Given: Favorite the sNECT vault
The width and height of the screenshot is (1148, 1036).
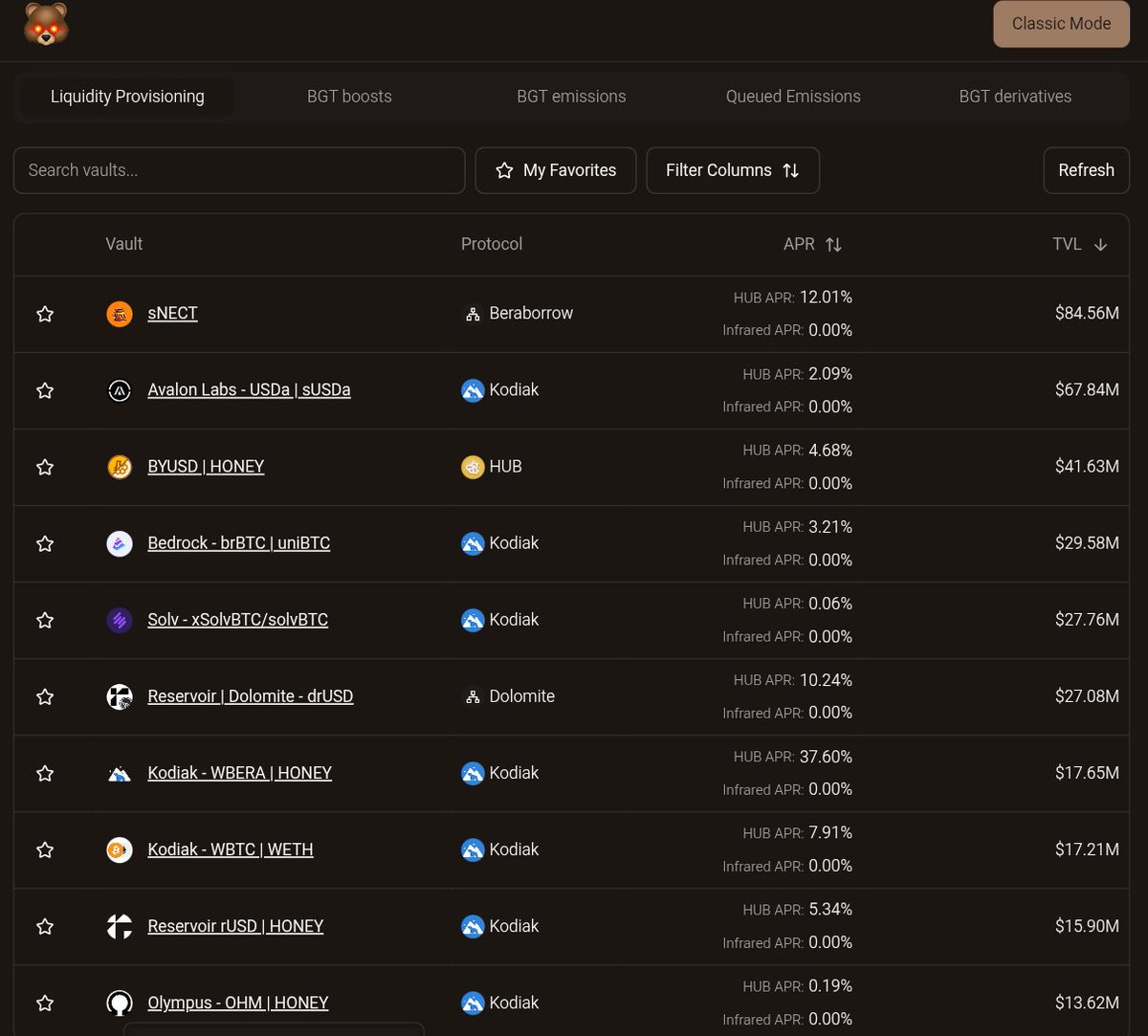Looking at the screenshot, I should point(44,313).
